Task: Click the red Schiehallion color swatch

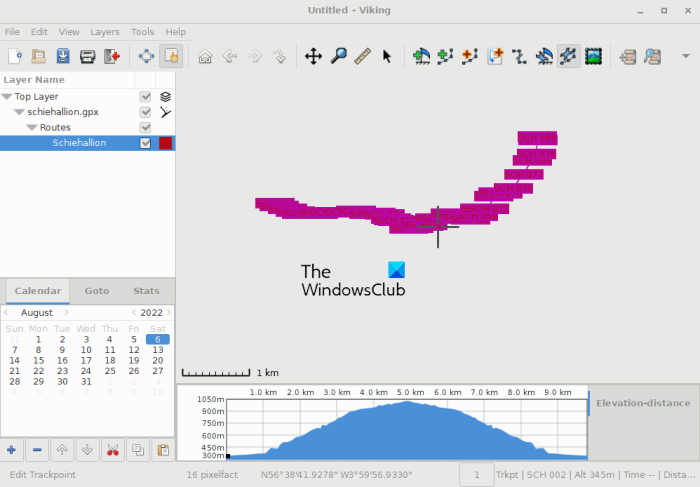Action: point(166,143)
